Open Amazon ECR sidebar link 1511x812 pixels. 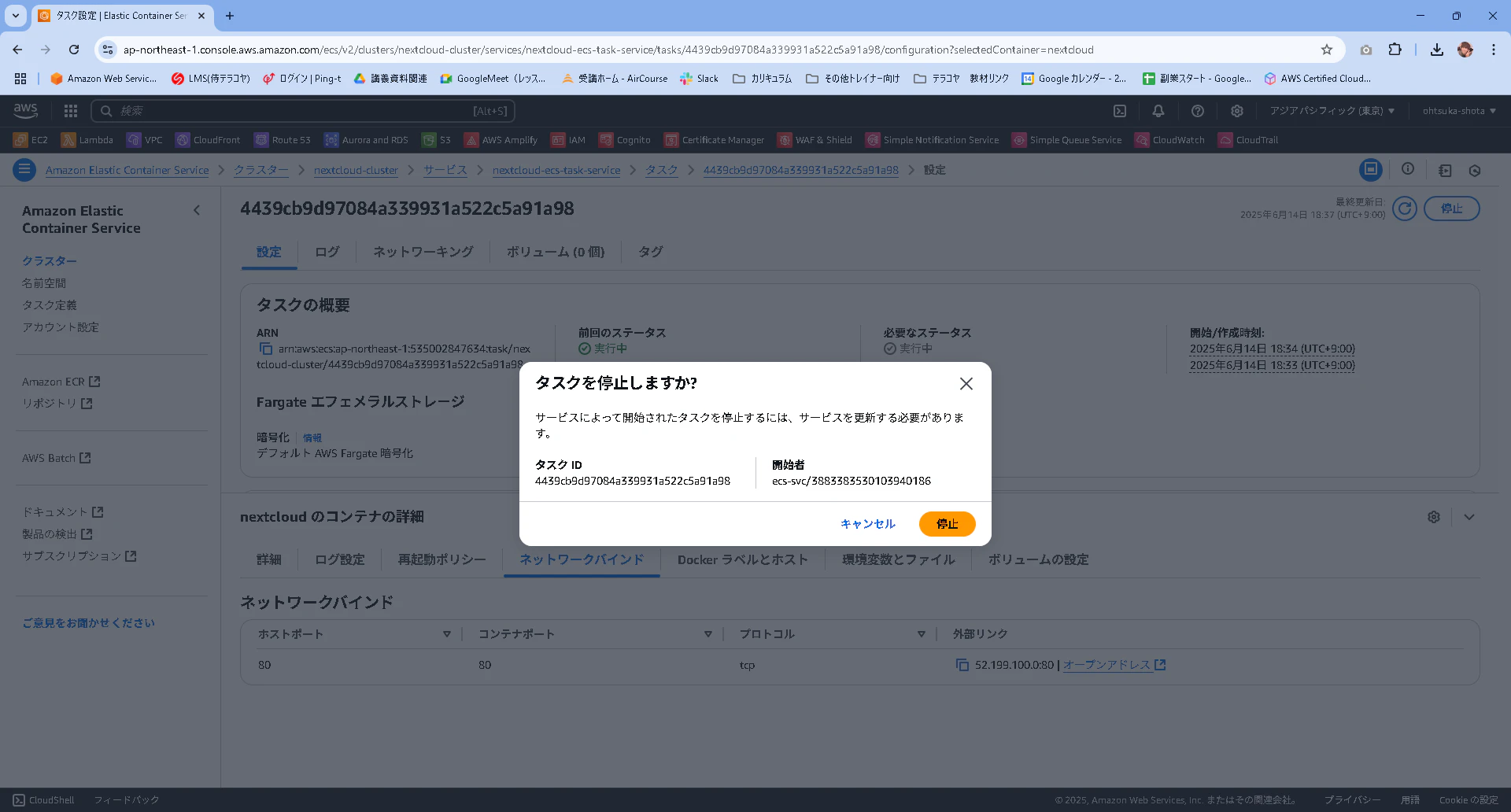[61, 382]
